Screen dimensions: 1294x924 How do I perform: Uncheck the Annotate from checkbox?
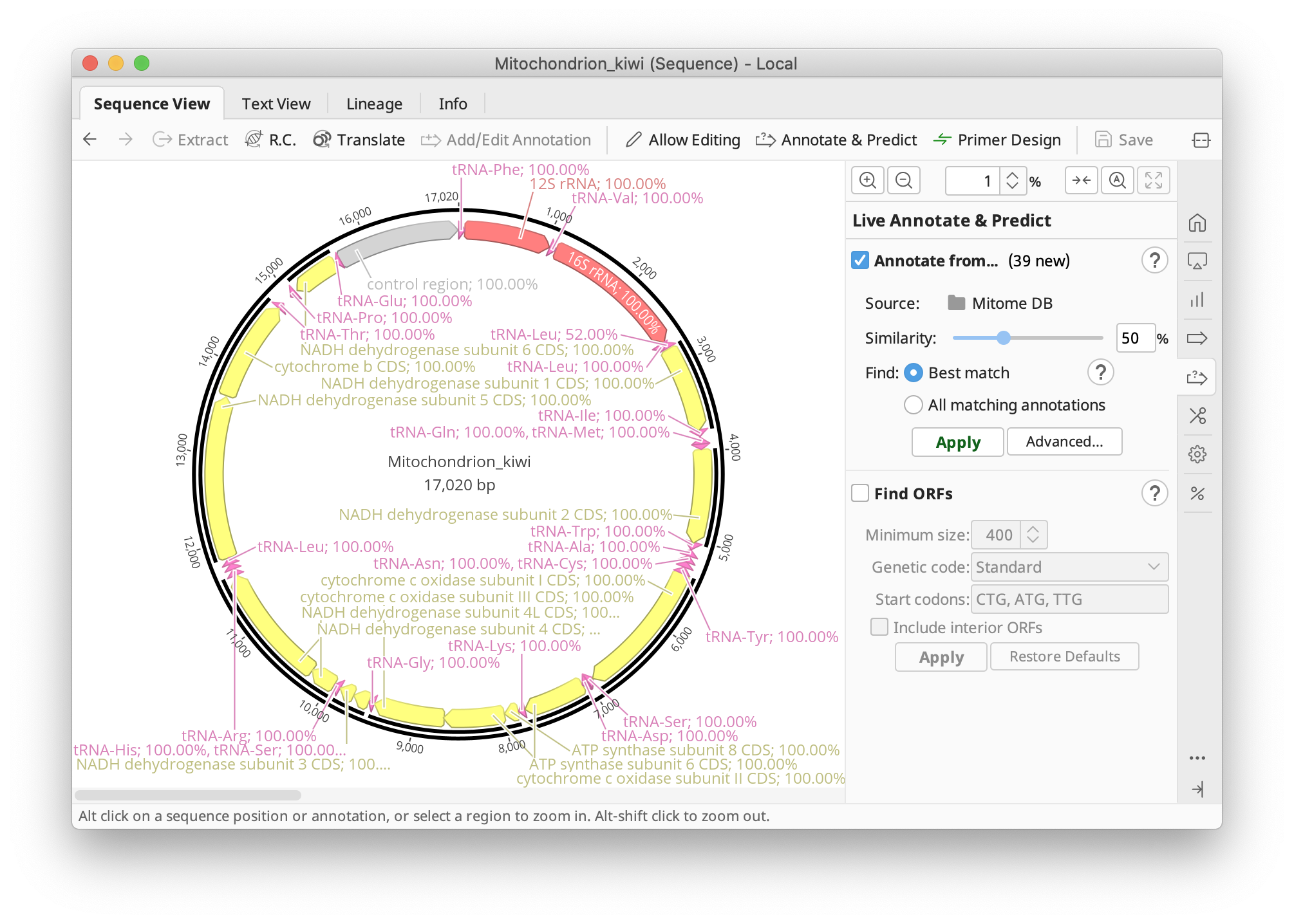859,261
